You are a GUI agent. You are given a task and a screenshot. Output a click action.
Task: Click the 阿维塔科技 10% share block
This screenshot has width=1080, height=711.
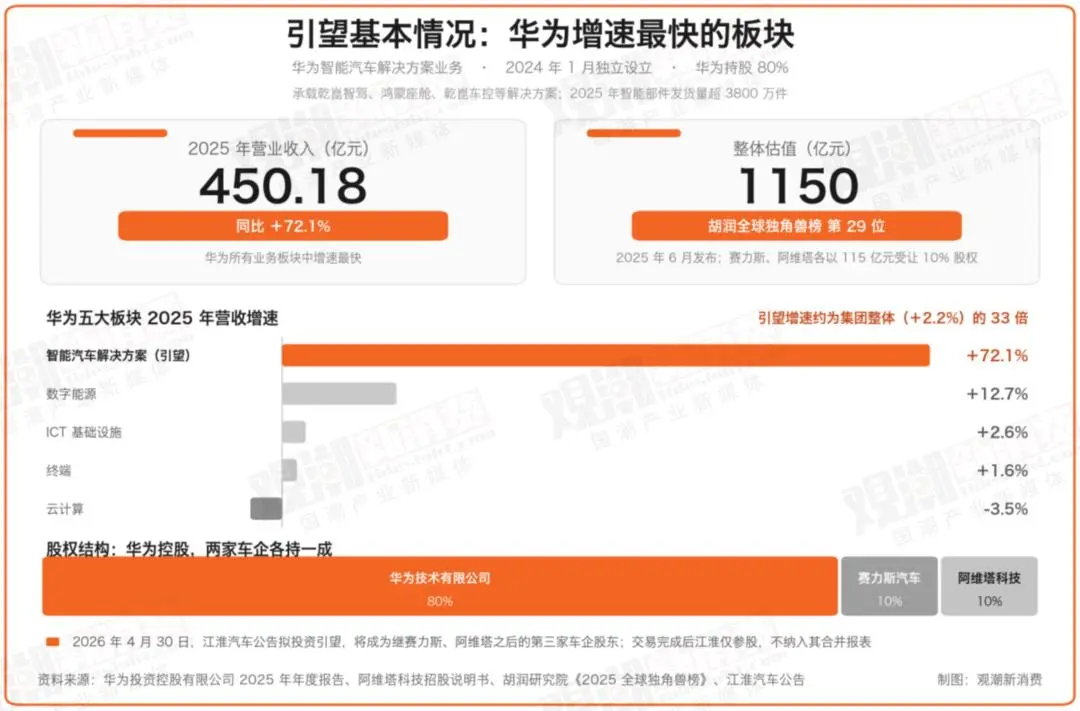(989, 586)
